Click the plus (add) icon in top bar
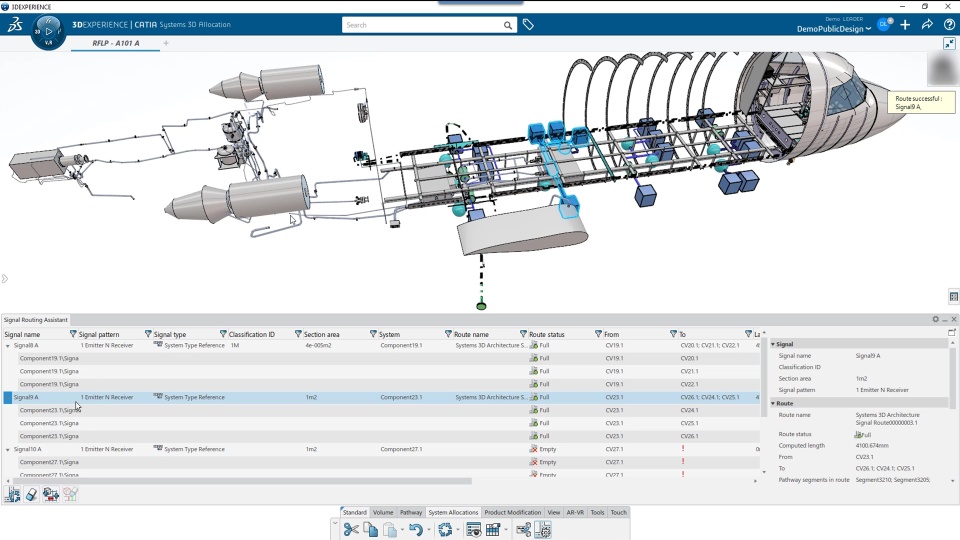The image size is (960, 540). (905, 24)
